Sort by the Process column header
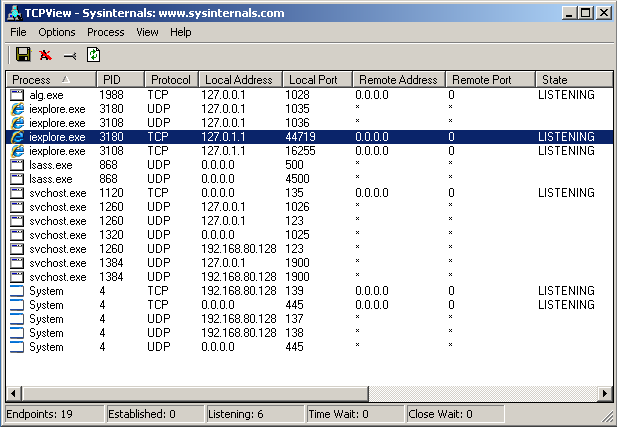The image size is (617, 427). pos(51,79)
